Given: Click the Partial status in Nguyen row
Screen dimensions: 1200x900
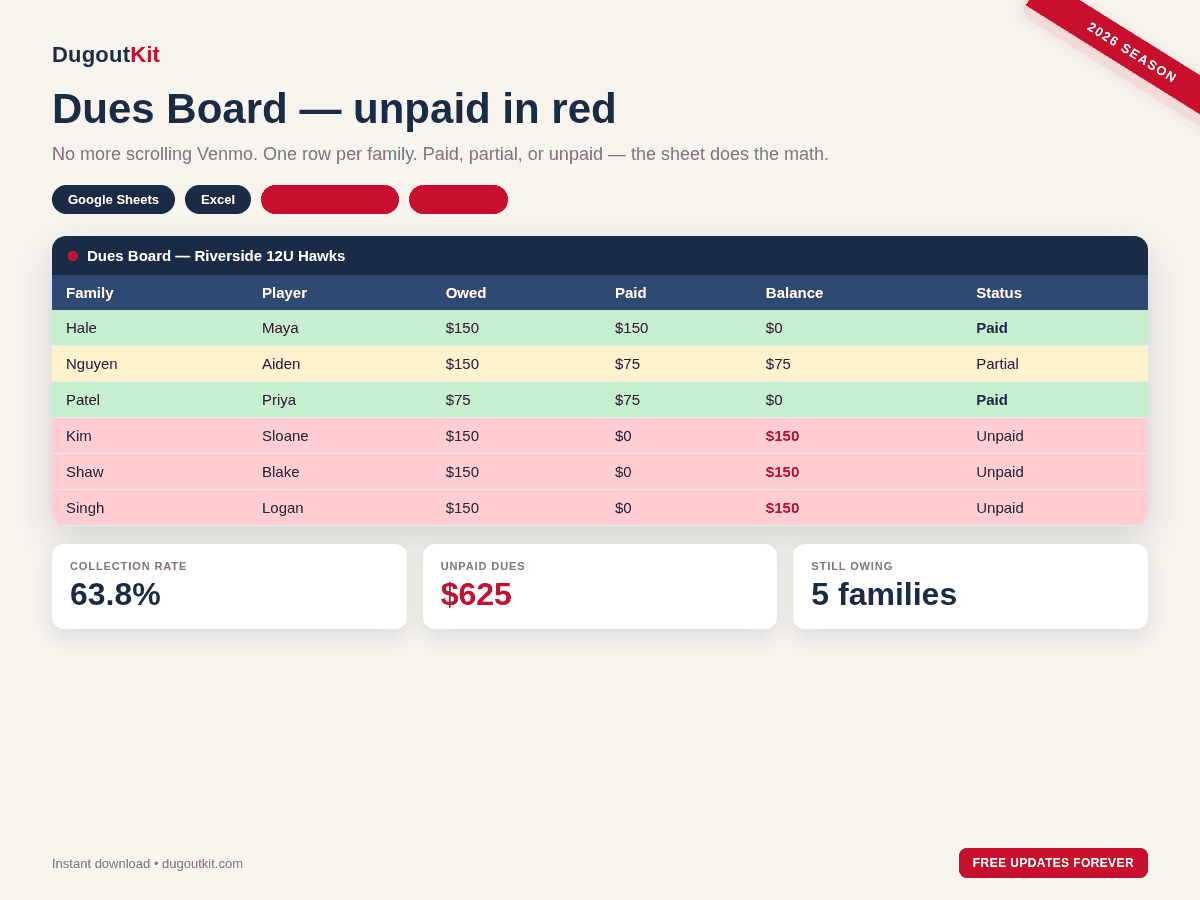Looking at the screenshot, I should (x=997, y=363).
